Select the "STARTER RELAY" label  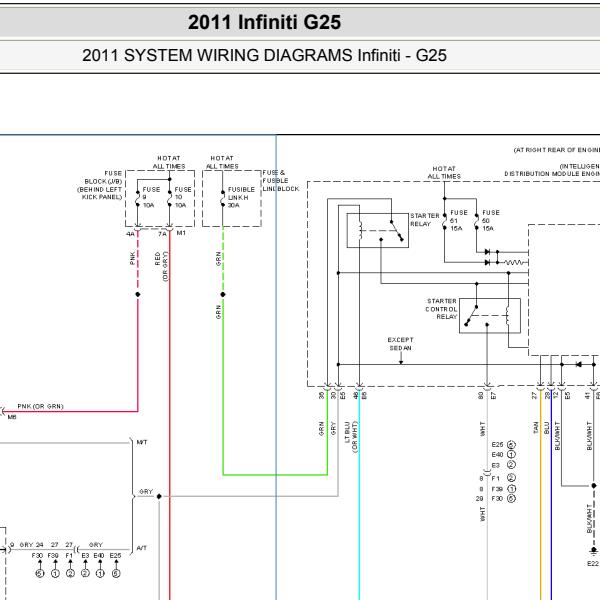tap(424, 220)
